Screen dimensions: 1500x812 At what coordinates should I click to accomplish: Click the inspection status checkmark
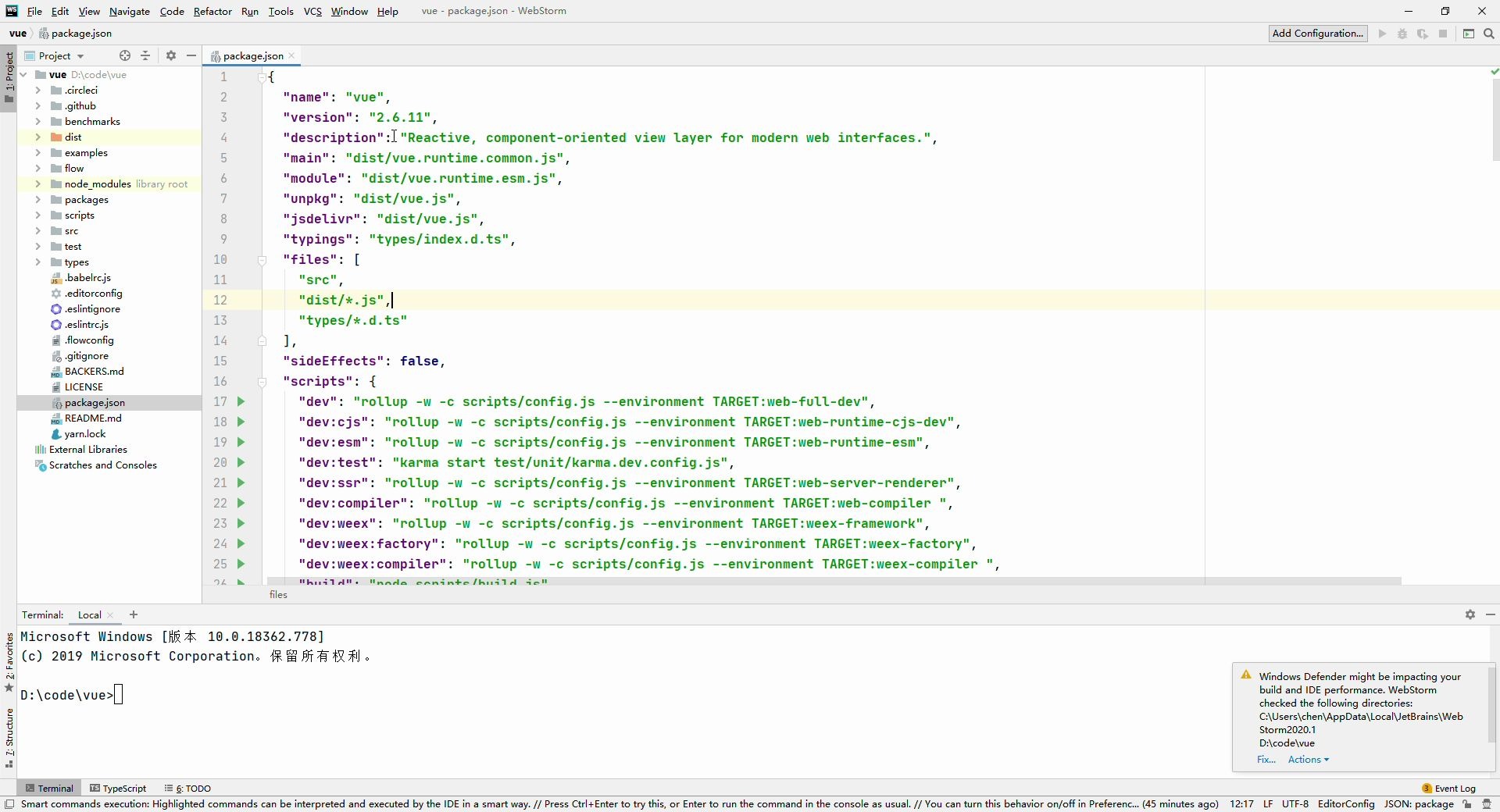(1495, 71)
